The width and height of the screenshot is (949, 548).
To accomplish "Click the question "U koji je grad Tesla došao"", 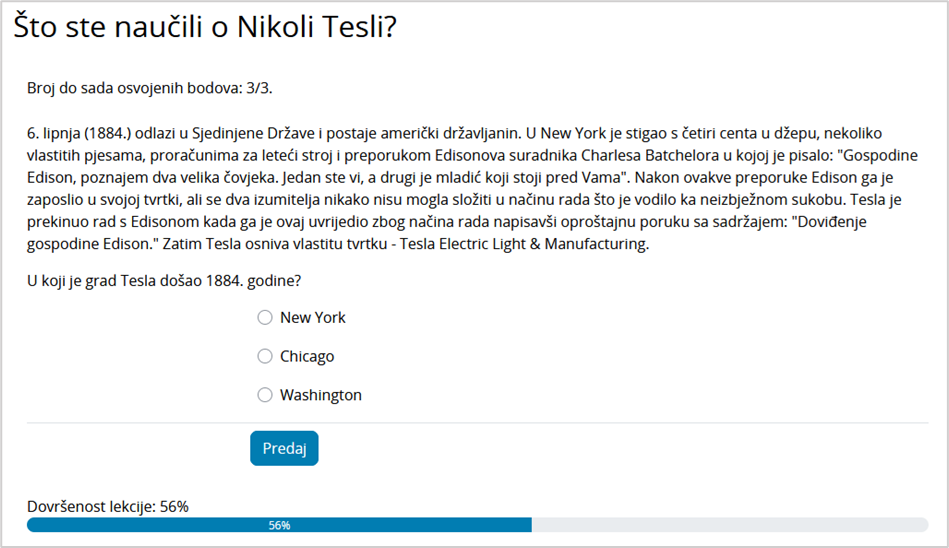I will click(164, 281).
